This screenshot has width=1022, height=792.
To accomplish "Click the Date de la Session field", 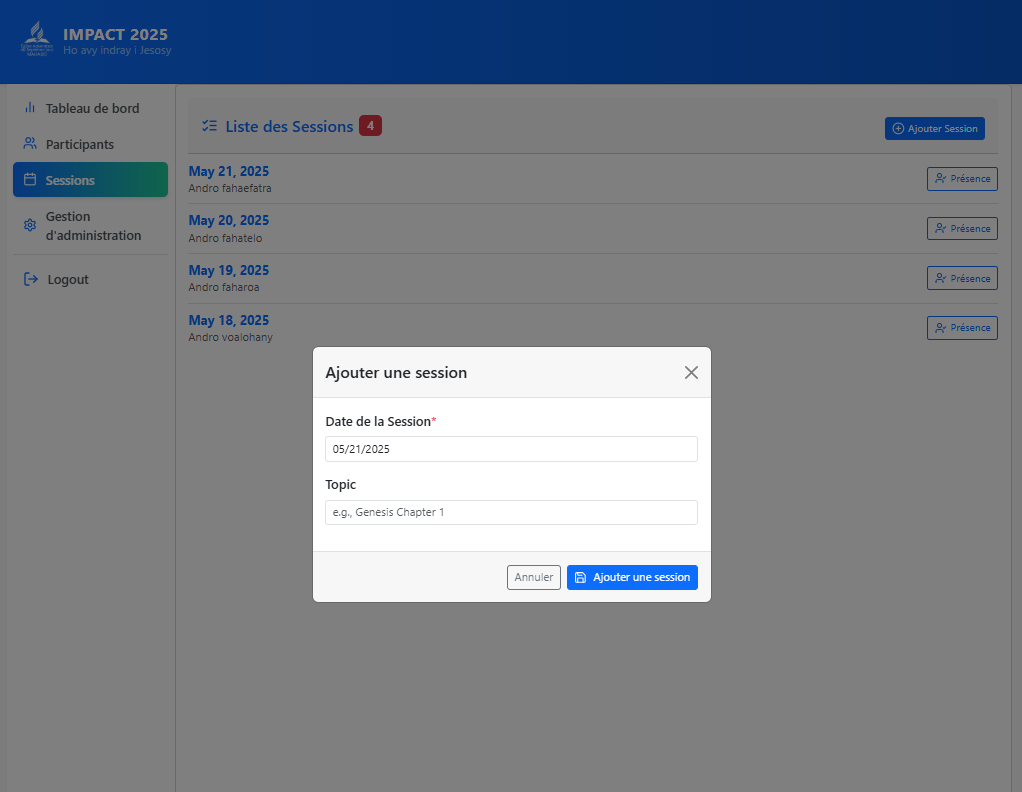I will pos(511,449).
